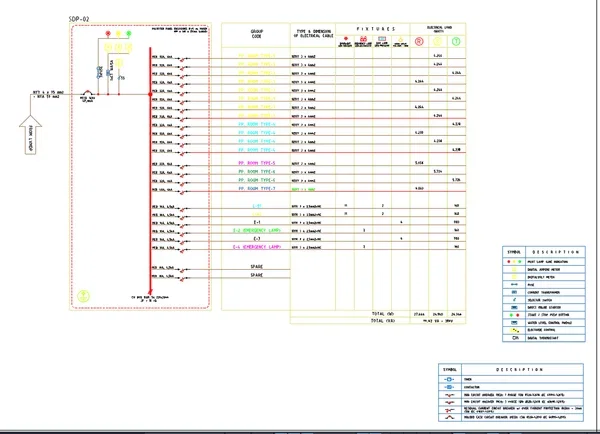
Task: Select the grounding symbol inside SDP-02 panel
Action: coord(83,296)
